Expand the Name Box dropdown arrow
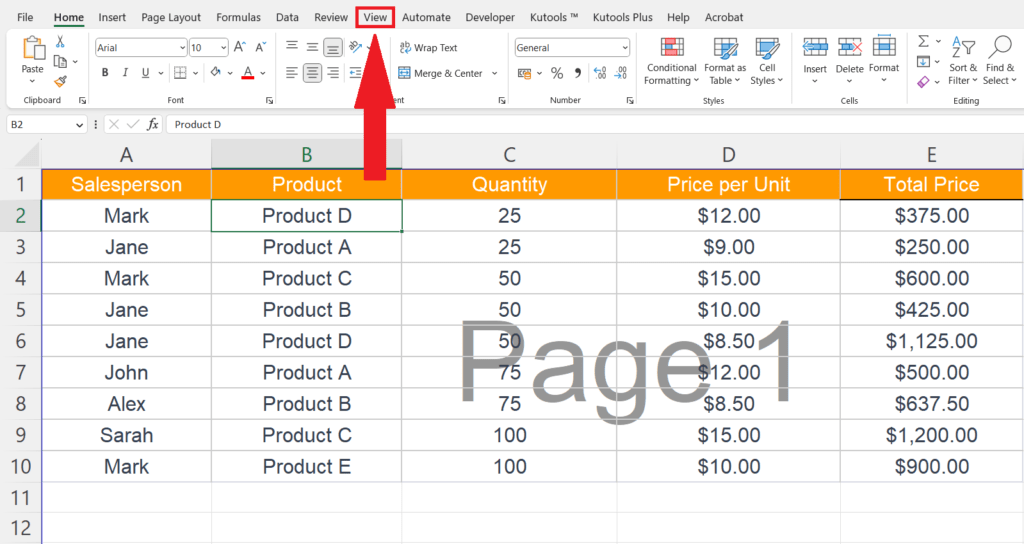The width and height of the screenshot is (1024, 544). [80, 124]
